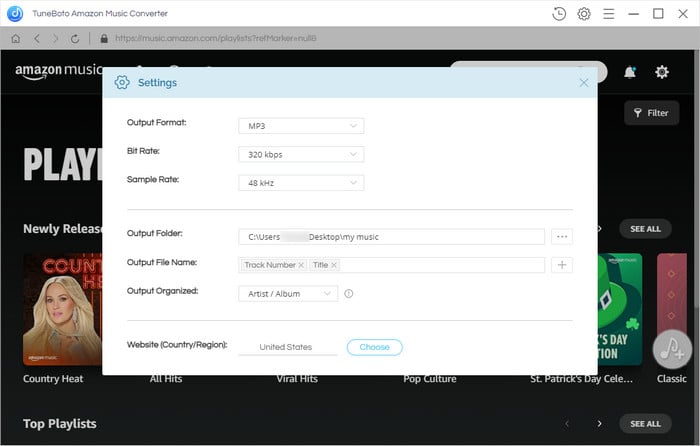Browse for output folder with ellipsis button
This screenshot has height=446, width=700.
(562, 237)
